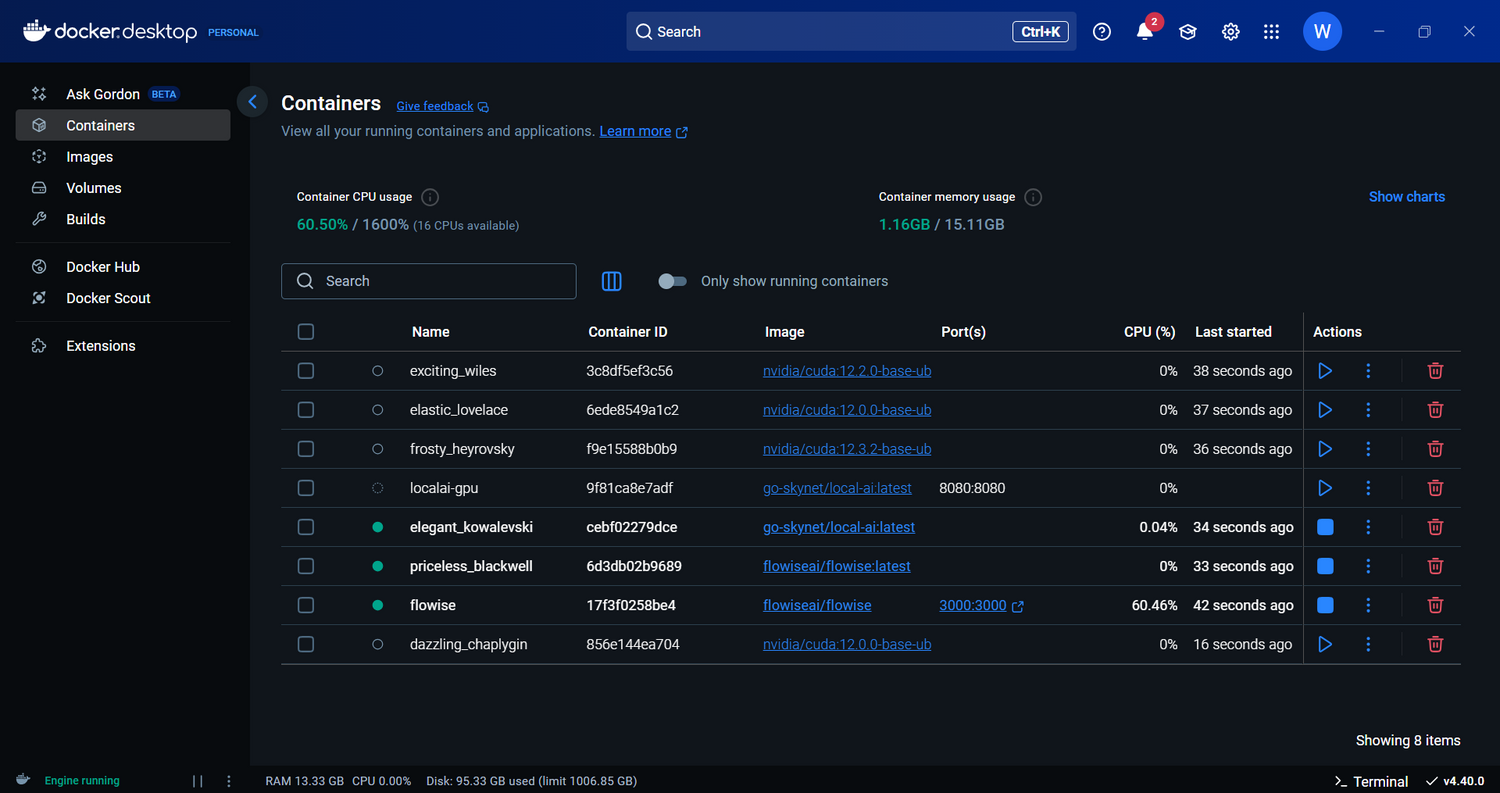Stop the flowise container
1500x793 pixels.
pos(1325,605)
